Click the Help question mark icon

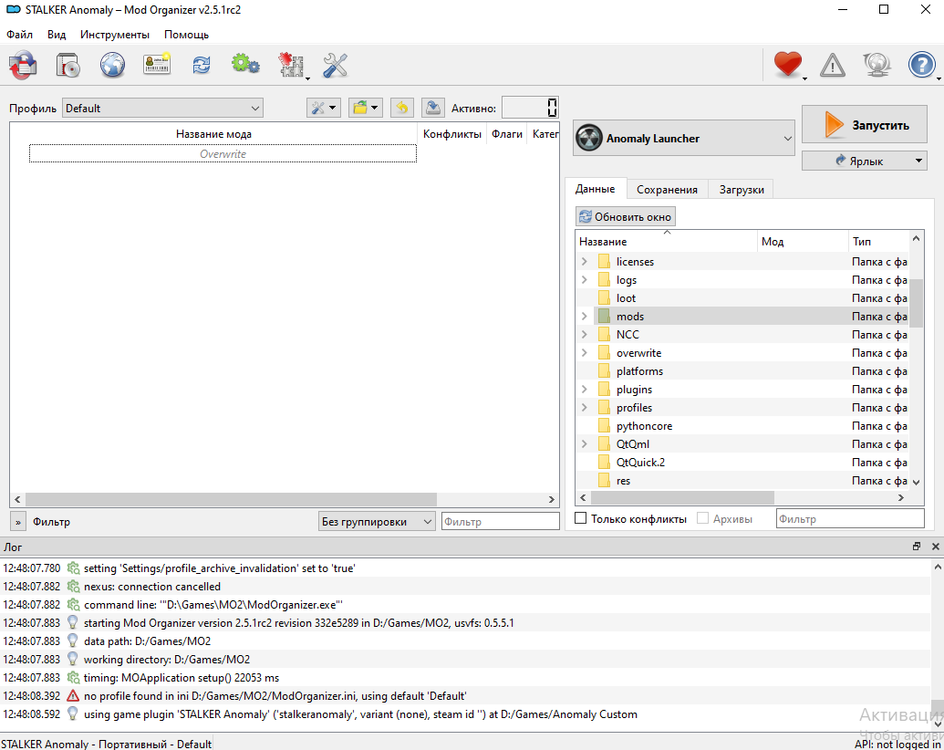pyautogui.click(x=921, y=66)
